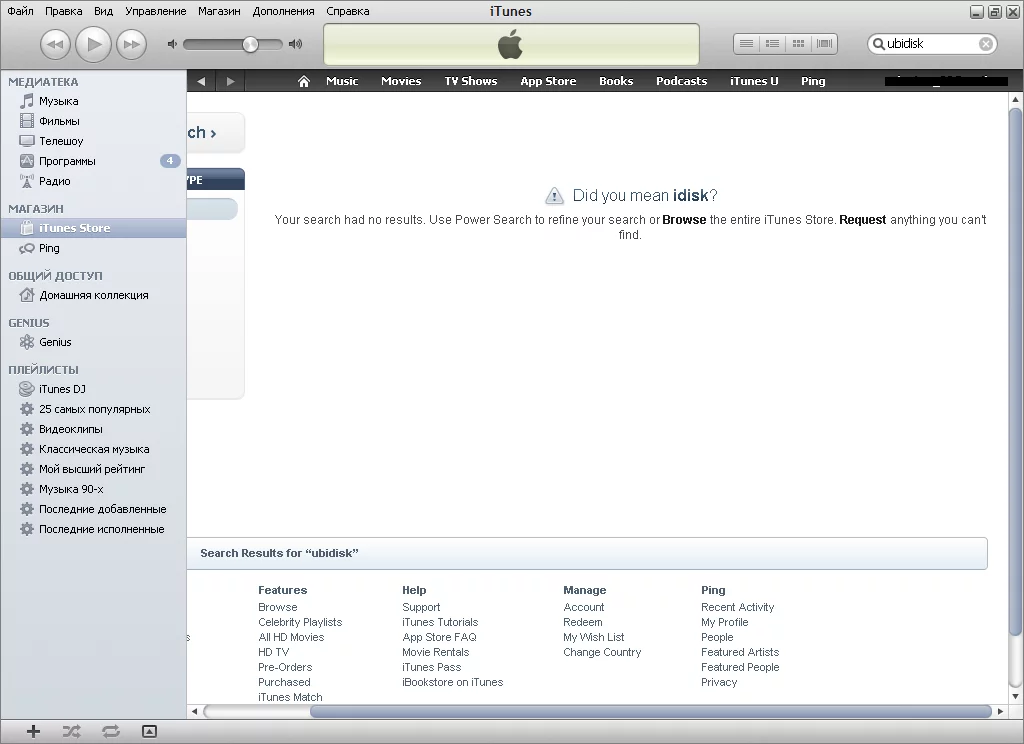The height and width of the screenshot is (744, 1024).
Task: Click the Browse link in no-results message
Action: 684,220
